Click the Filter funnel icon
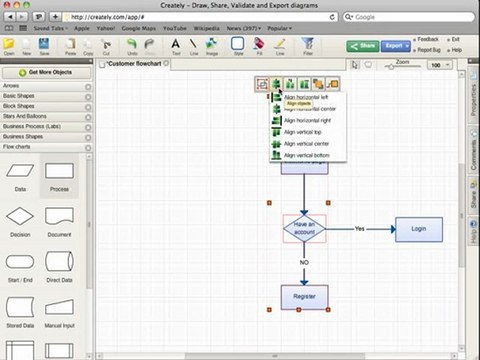480x360 pixels. [x=308, y=46]
